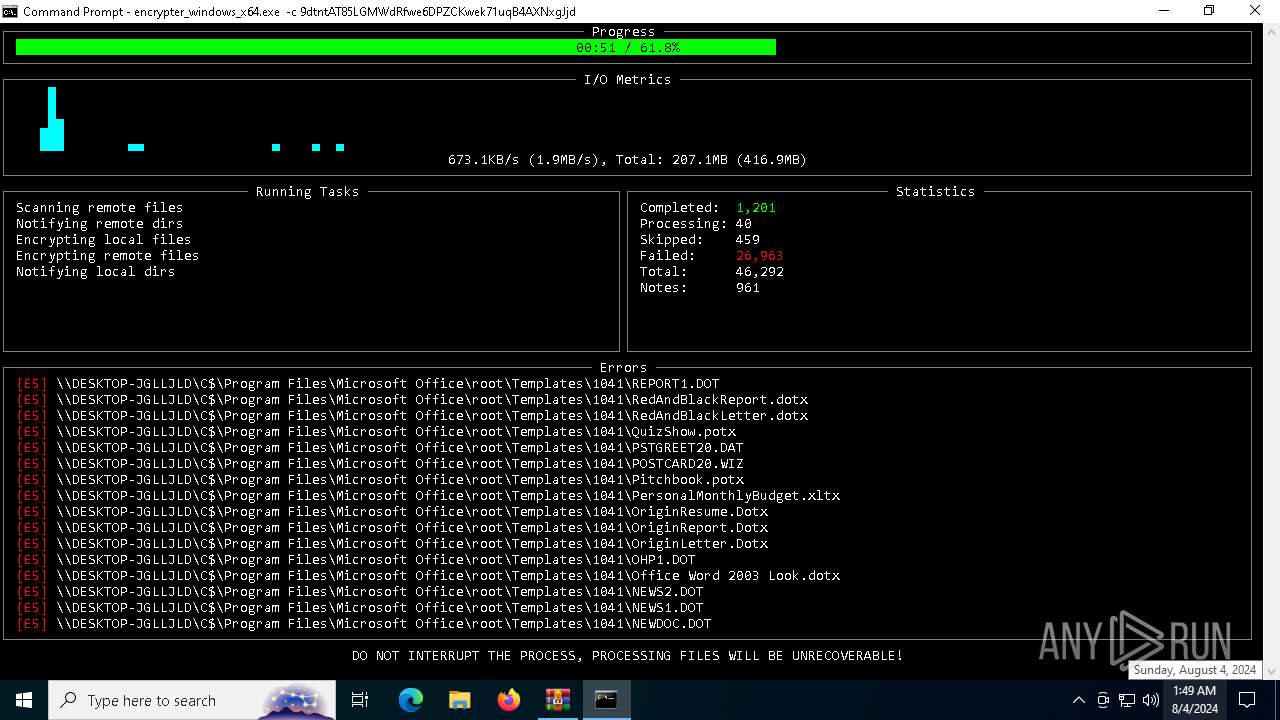This screenshot has width=1280, height=720.
Task: Click the error line for REPORT1.DOT
Action: [x=368, y=384]
